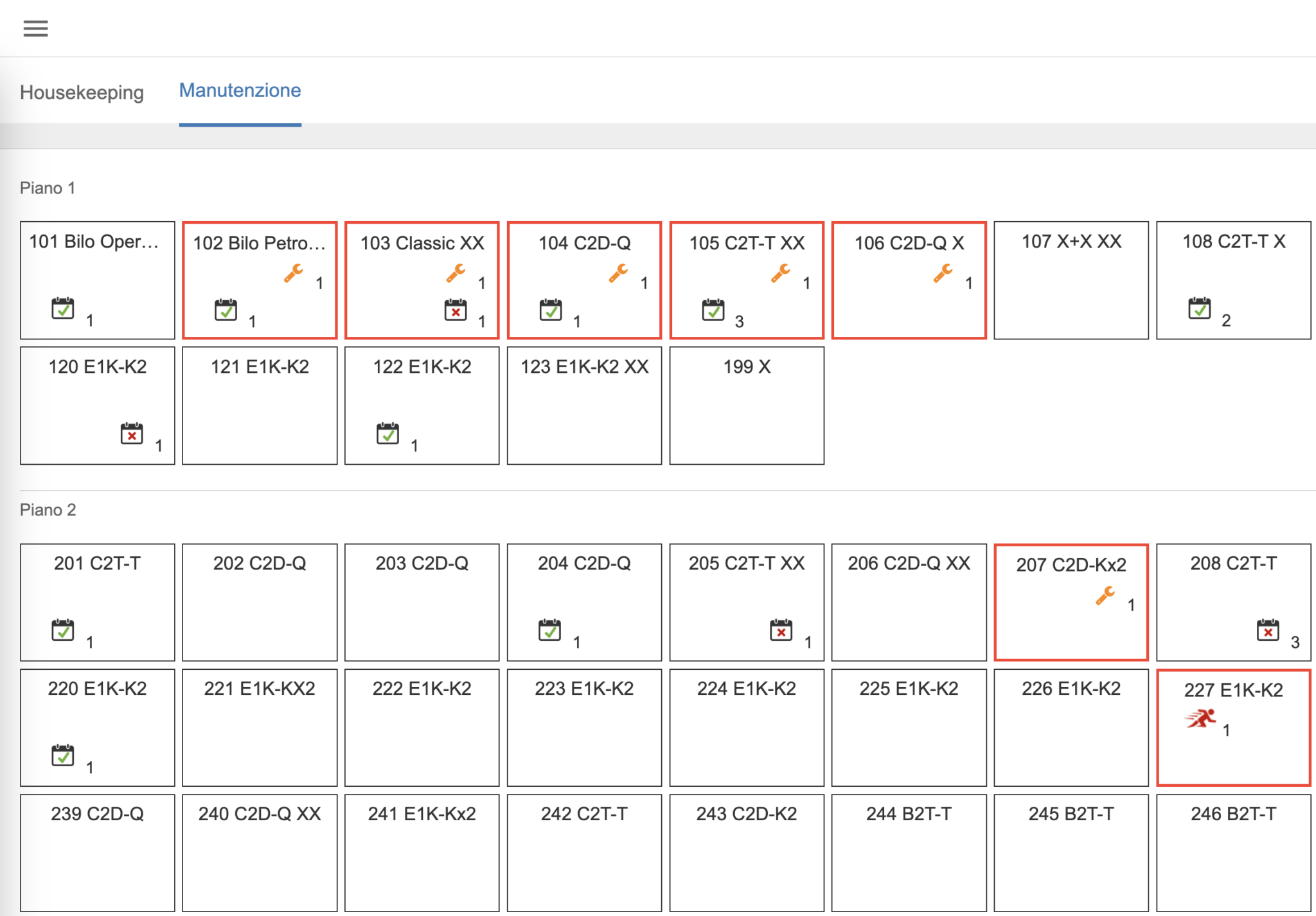Click red-x calendar icon in room 205

pyautogui.click(x=781, y=630)
